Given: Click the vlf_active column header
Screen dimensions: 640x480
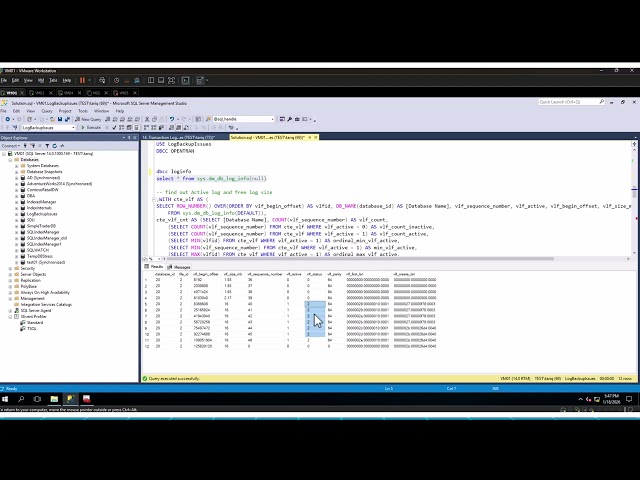Looking at the screenshot, I should (x=294, y=274).
